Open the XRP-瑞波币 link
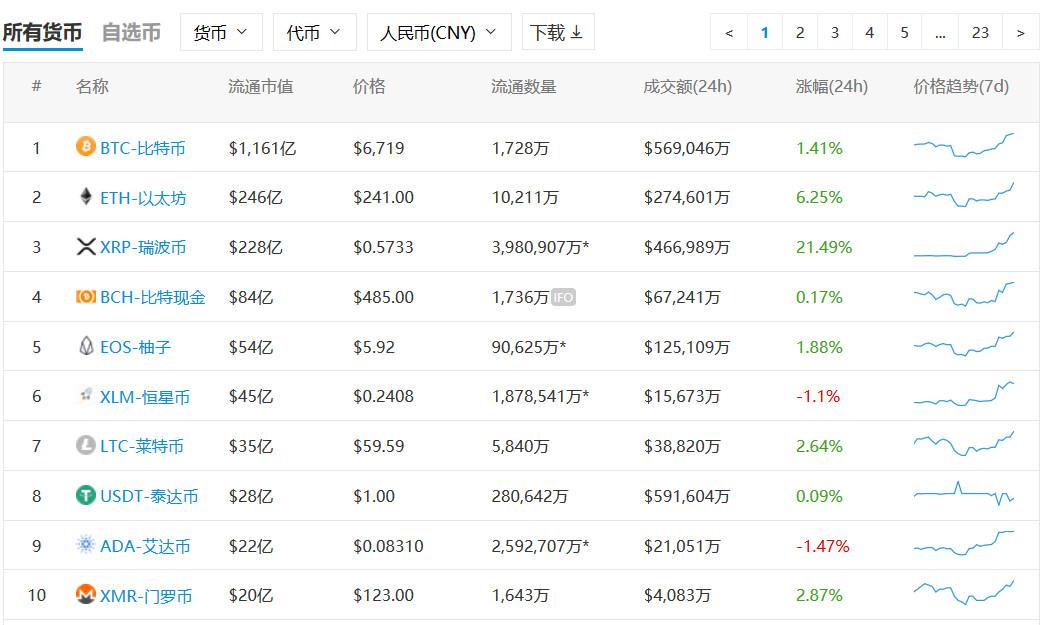 pos(143,247)
